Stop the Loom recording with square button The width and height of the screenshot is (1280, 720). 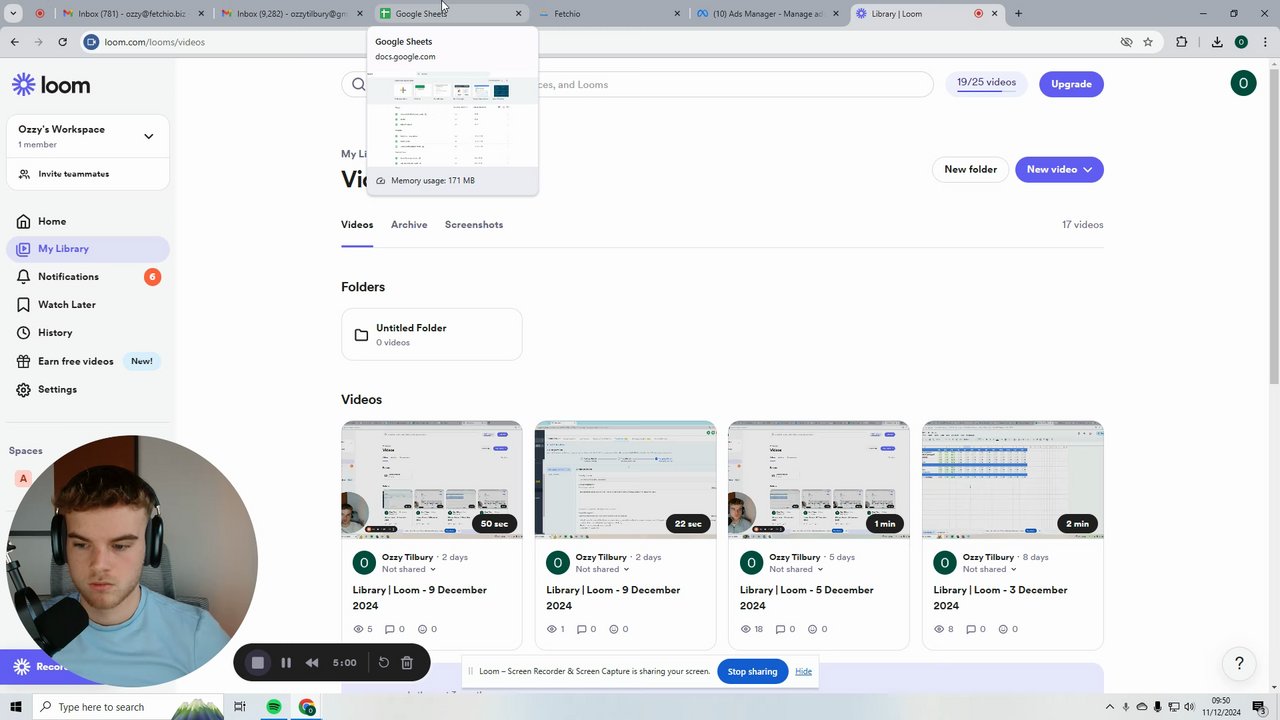(x=258, y=662)
